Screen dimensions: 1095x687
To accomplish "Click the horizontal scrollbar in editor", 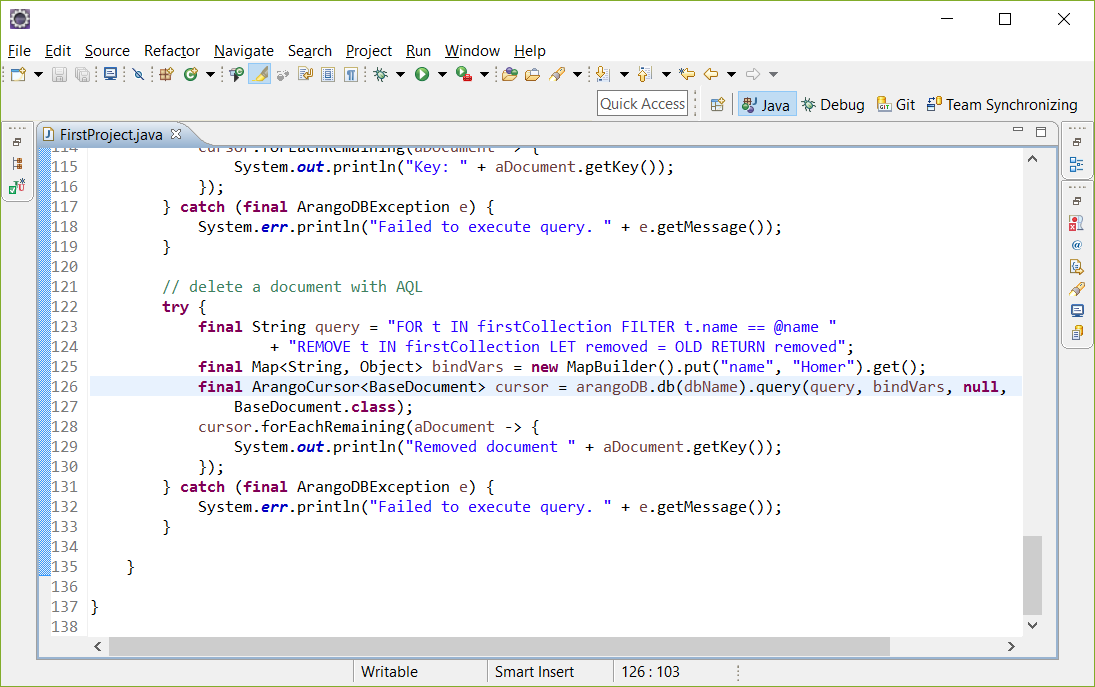I will tap(498, 647).
